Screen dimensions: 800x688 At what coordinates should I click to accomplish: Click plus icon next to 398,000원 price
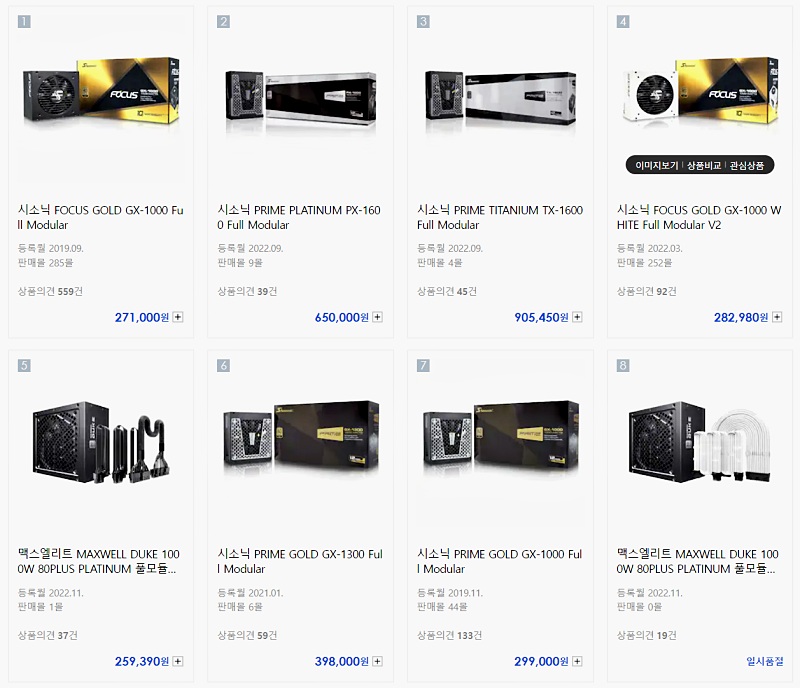point(377,661)
